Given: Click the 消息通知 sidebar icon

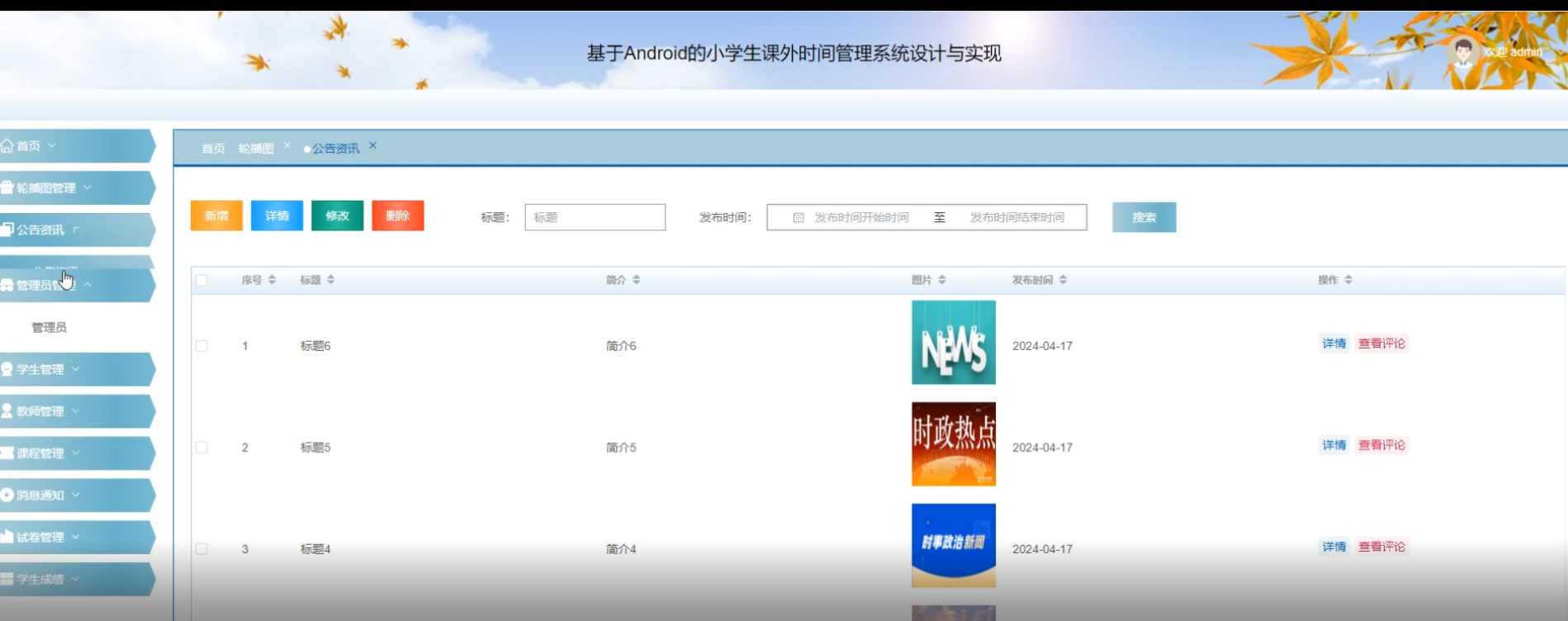Looking at the screenshot, I should [7, 495].
